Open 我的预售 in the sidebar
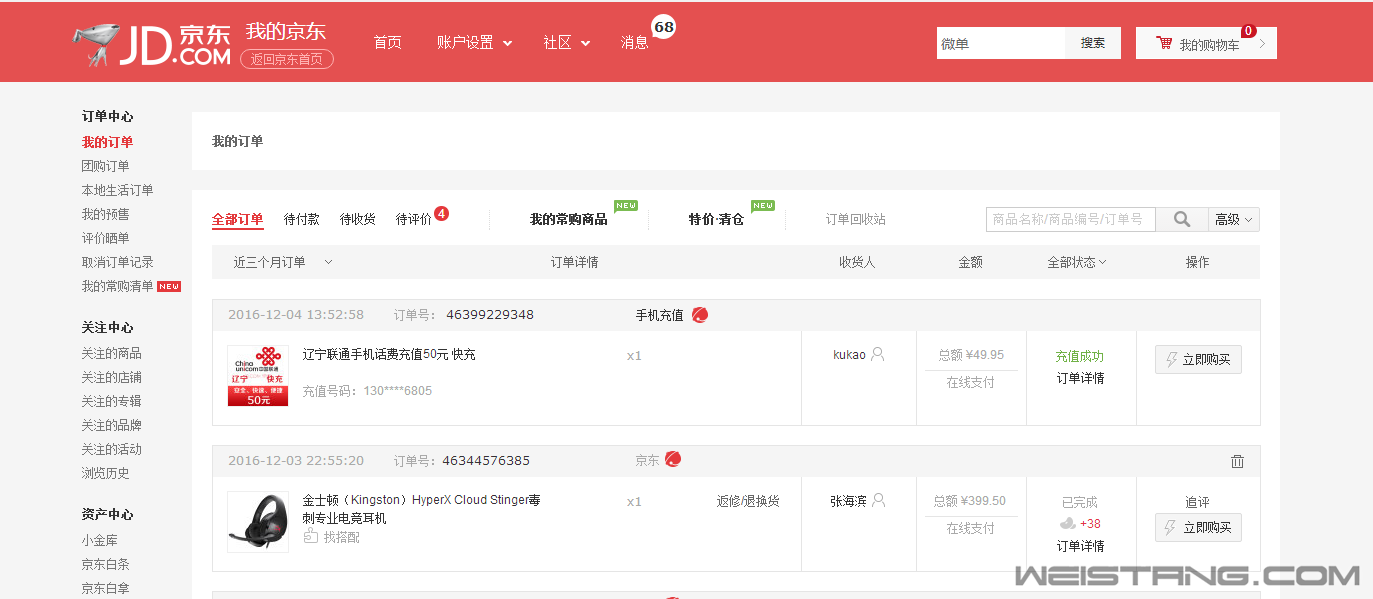Image resolution: width=1373 pixels, height=599 pixels. tap(105, 214)
